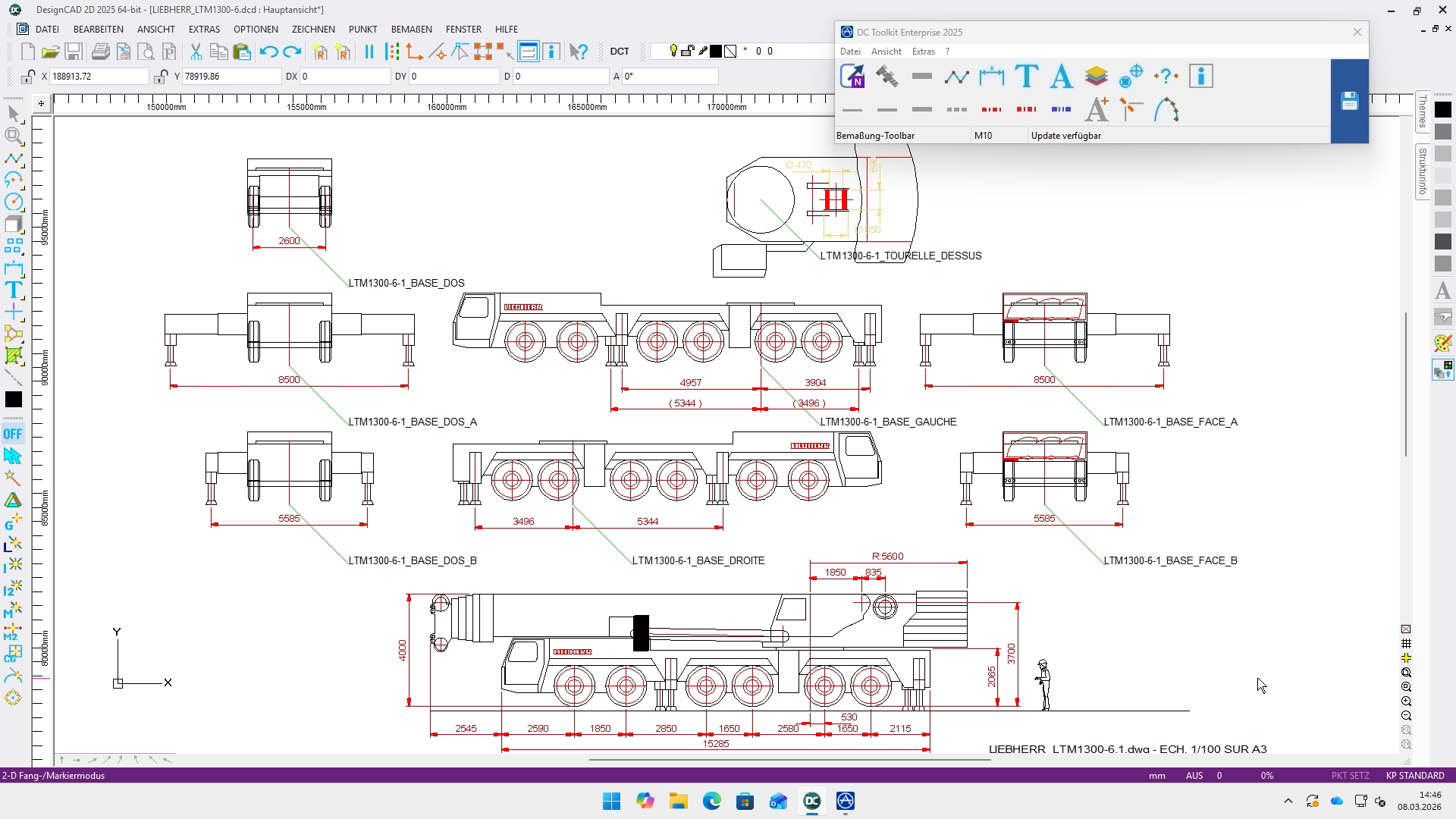This screenshot has height=819, width=1456.
Task: Click the layers stack icon in DC Toolkit
Action: [1096, 77]
